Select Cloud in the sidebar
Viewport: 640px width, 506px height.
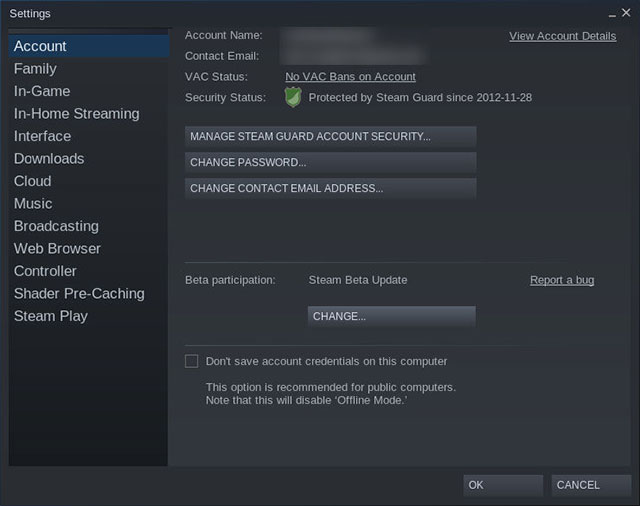click(89, 181)
